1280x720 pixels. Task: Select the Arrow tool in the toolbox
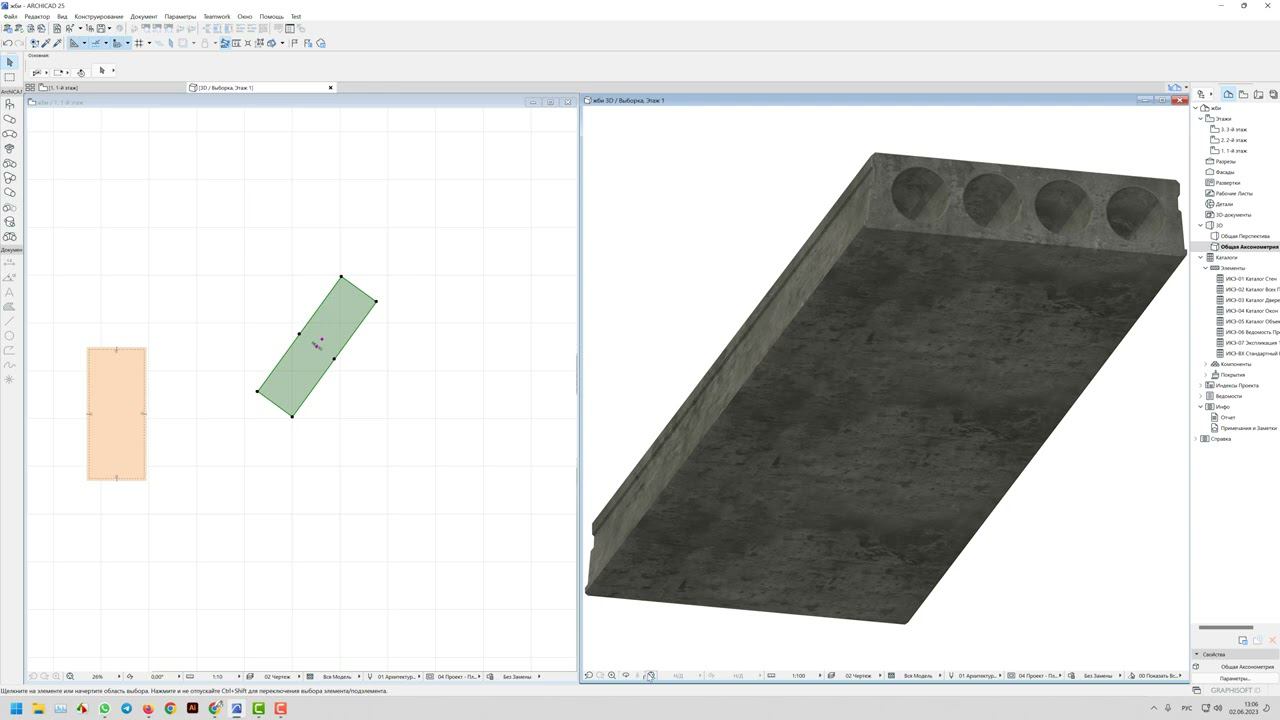pos(10,62)
